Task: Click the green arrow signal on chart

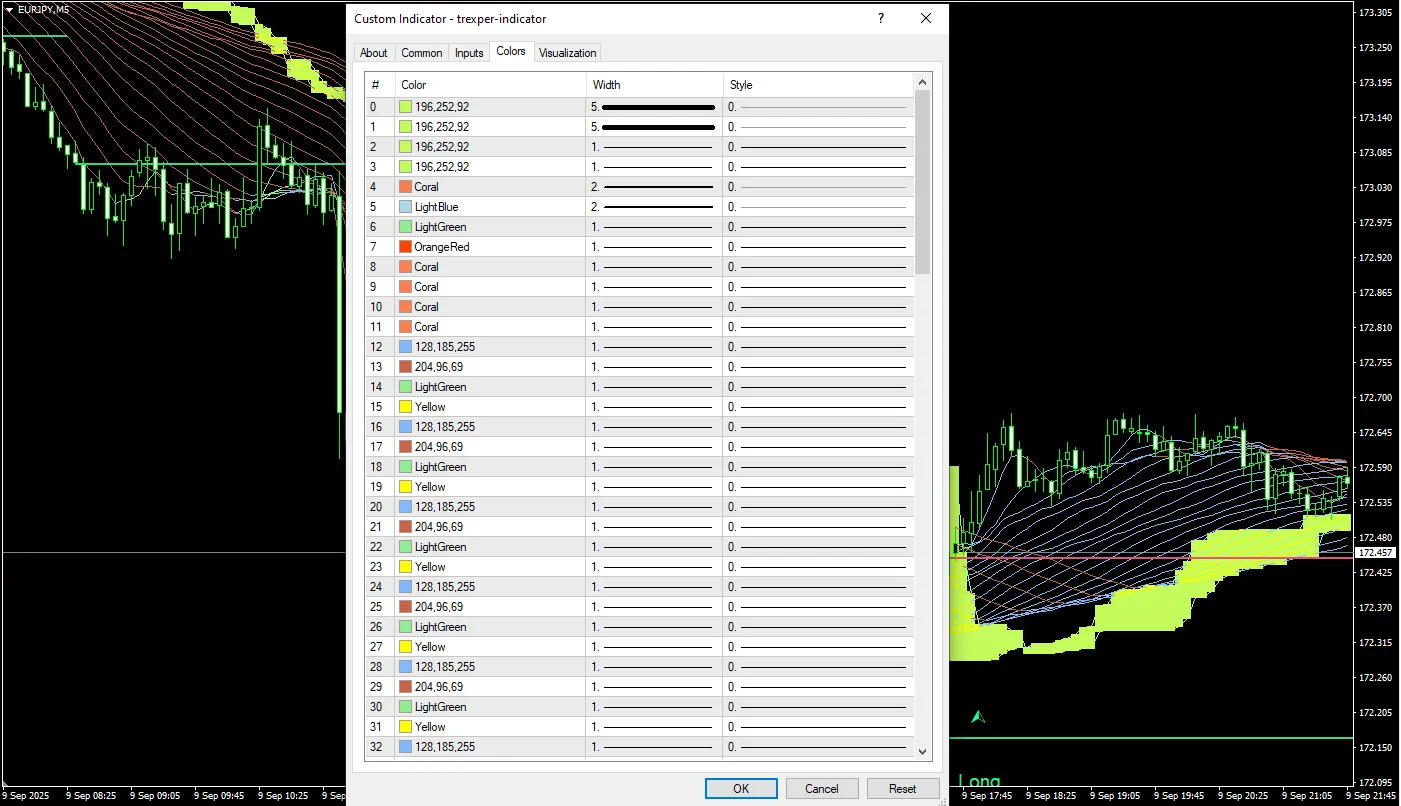Action: [x=978, y=716]
